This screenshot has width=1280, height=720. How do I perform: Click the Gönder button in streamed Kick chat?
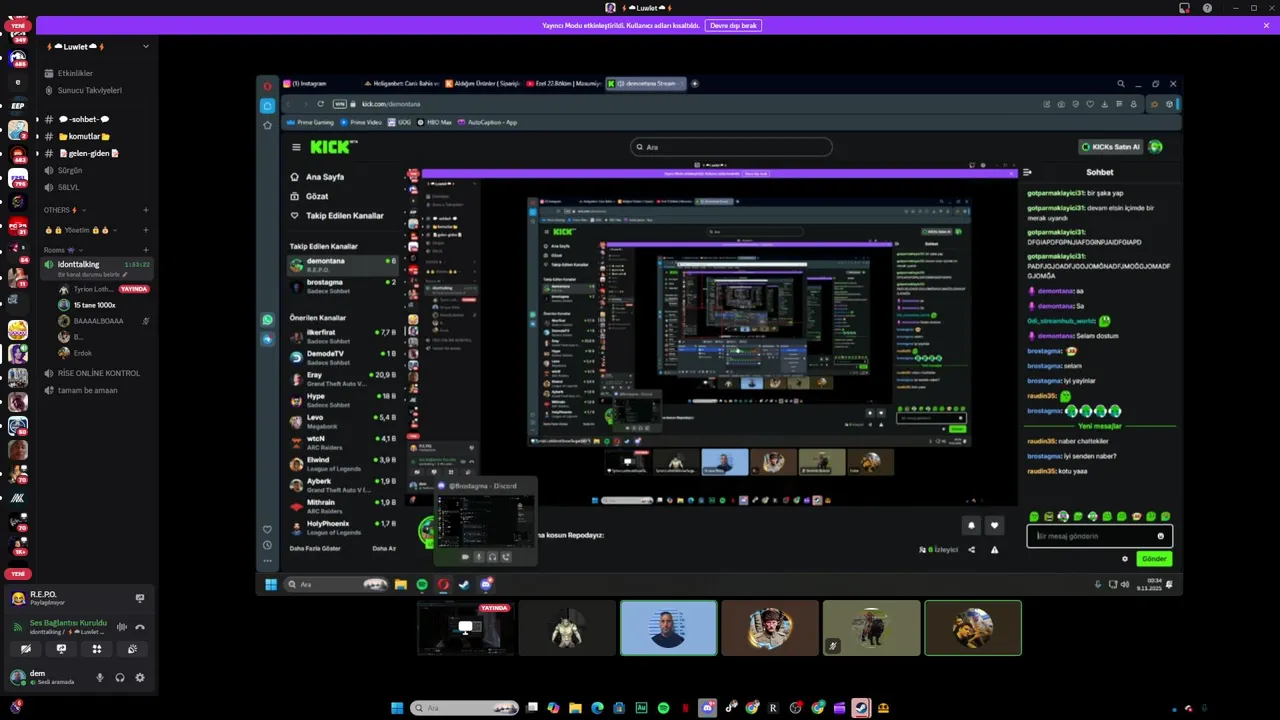(x=1154, y=559)
